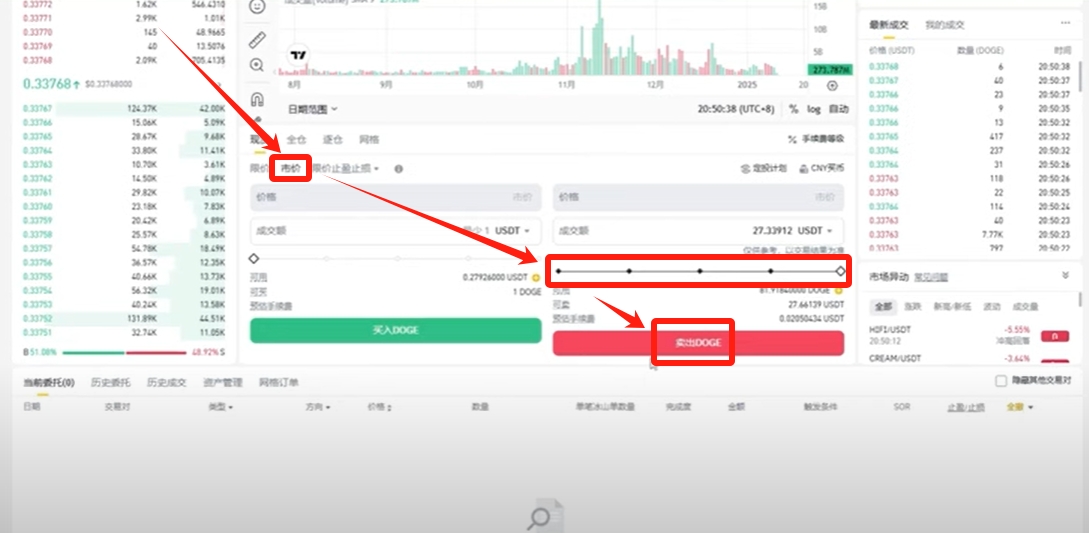The width and height of the screenshot is (1089, 533).
Task: Click the TradingView logo on the chart
Action: click(x=297, y=56)
